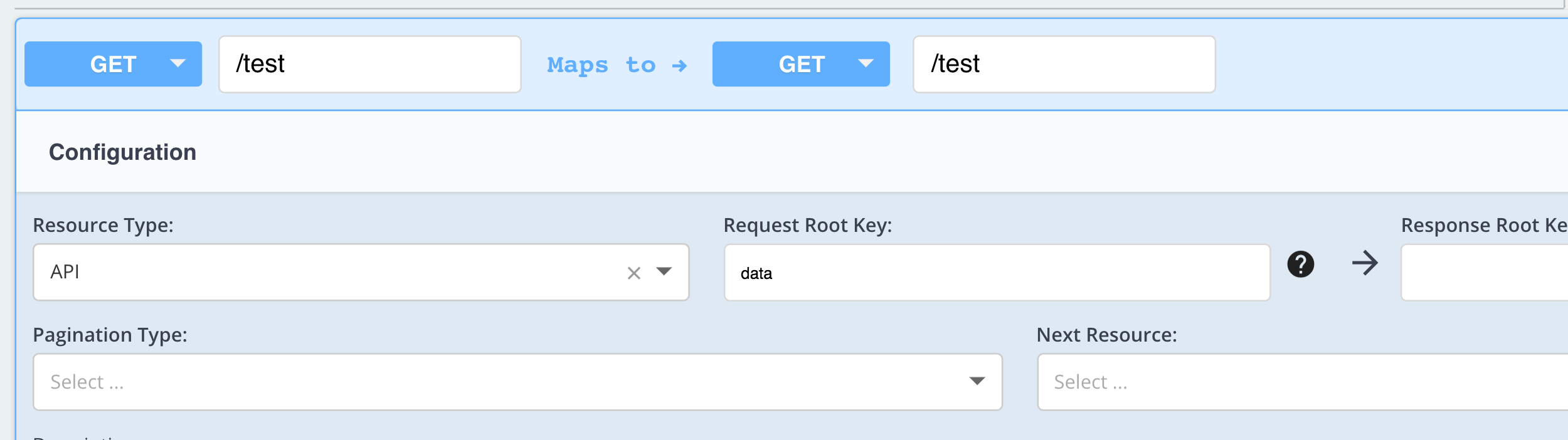
Task: Click the "Maps to" label text
Action: pyautogui.click(x=601, y=65)
